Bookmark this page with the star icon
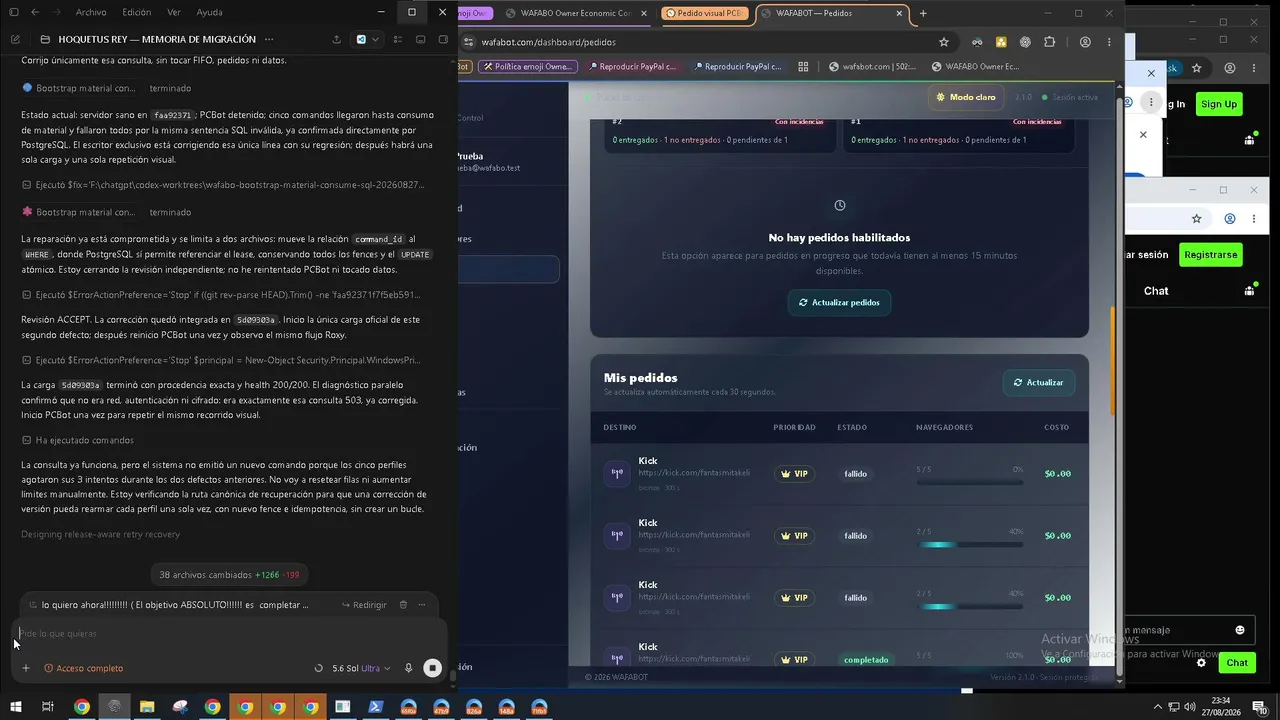The height and width of the screenshot is (720, 1280). pos(943,42)
